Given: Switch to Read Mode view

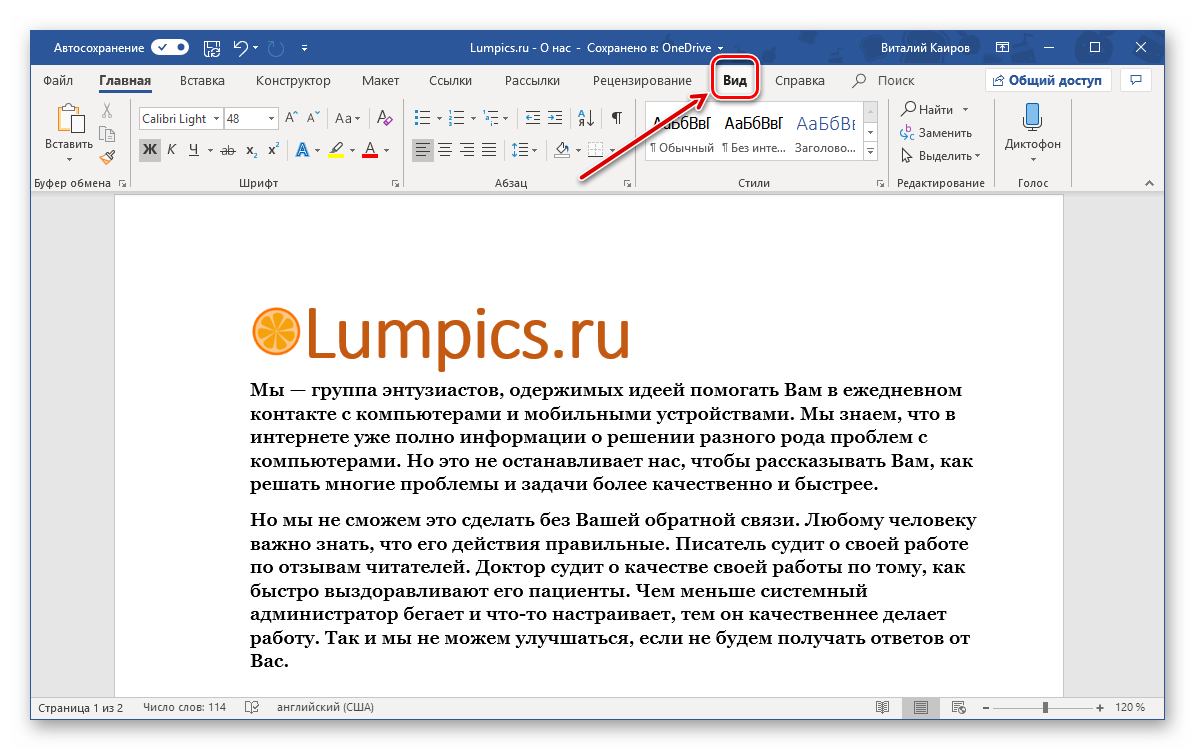Looking at the screenshot, I should [883, 707].
